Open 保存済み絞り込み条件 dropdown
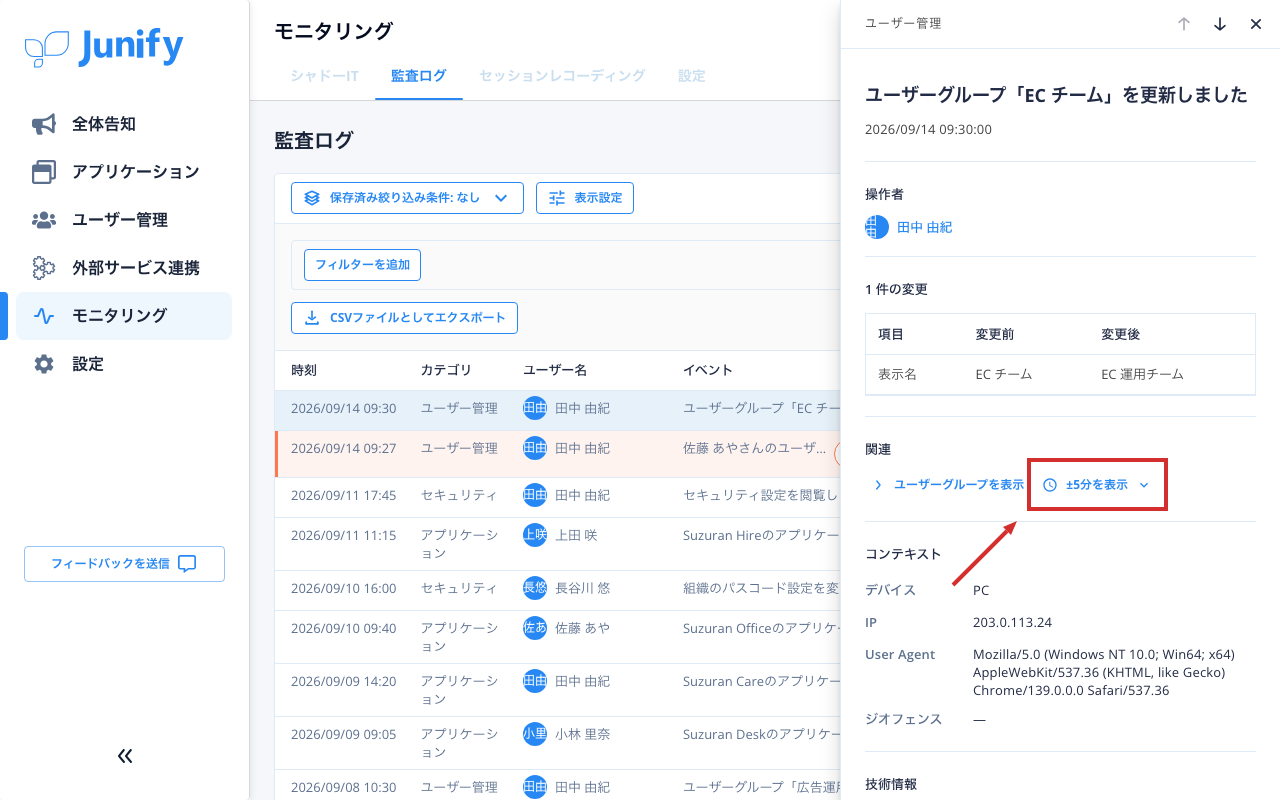This screenshot has height=800, width=1280. [x=407, y=198]
